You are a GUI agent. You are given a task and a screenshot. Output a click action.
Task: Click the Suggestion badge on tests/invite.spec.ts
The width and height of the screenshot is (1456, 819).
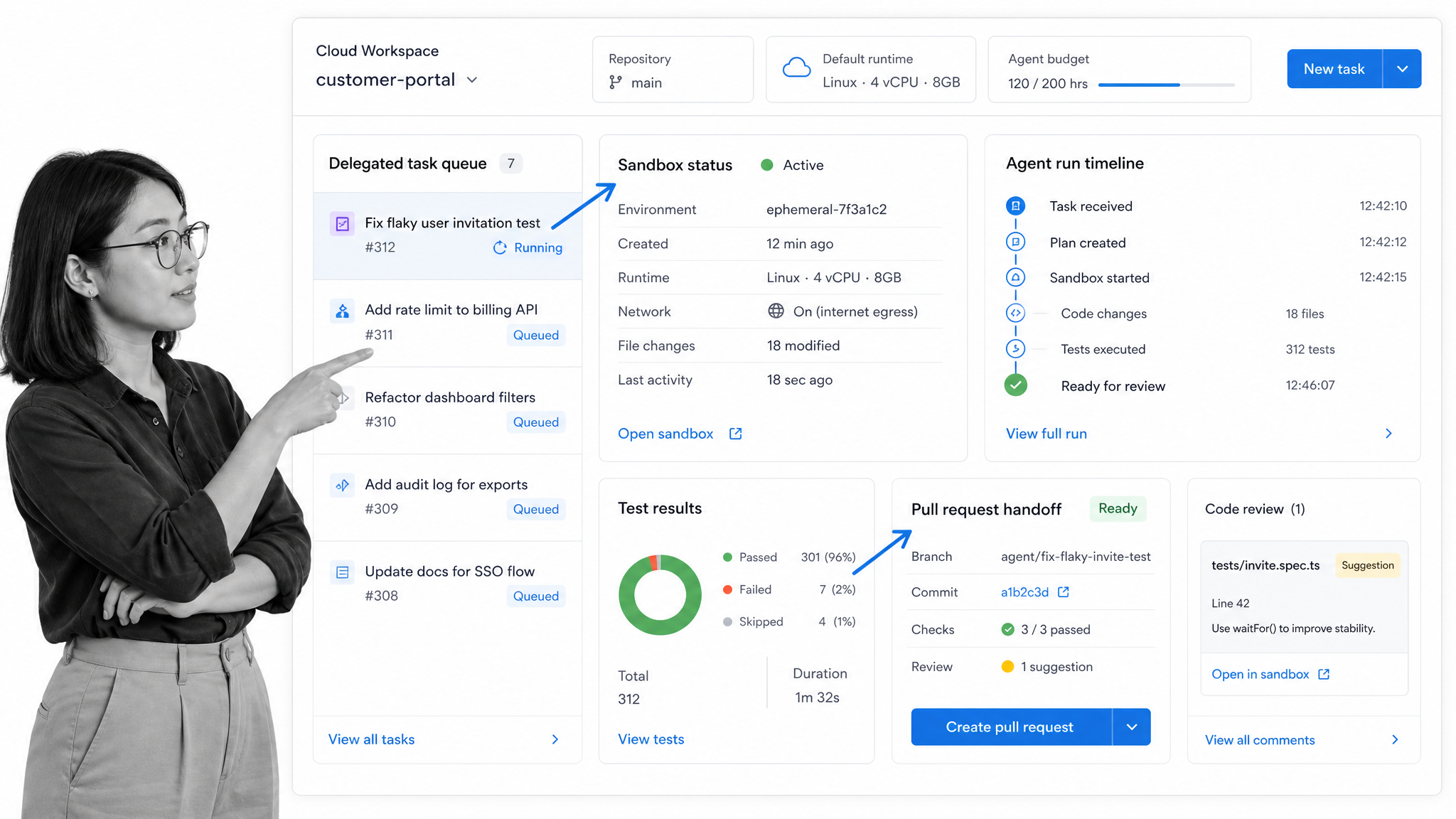click(1368, 565)
